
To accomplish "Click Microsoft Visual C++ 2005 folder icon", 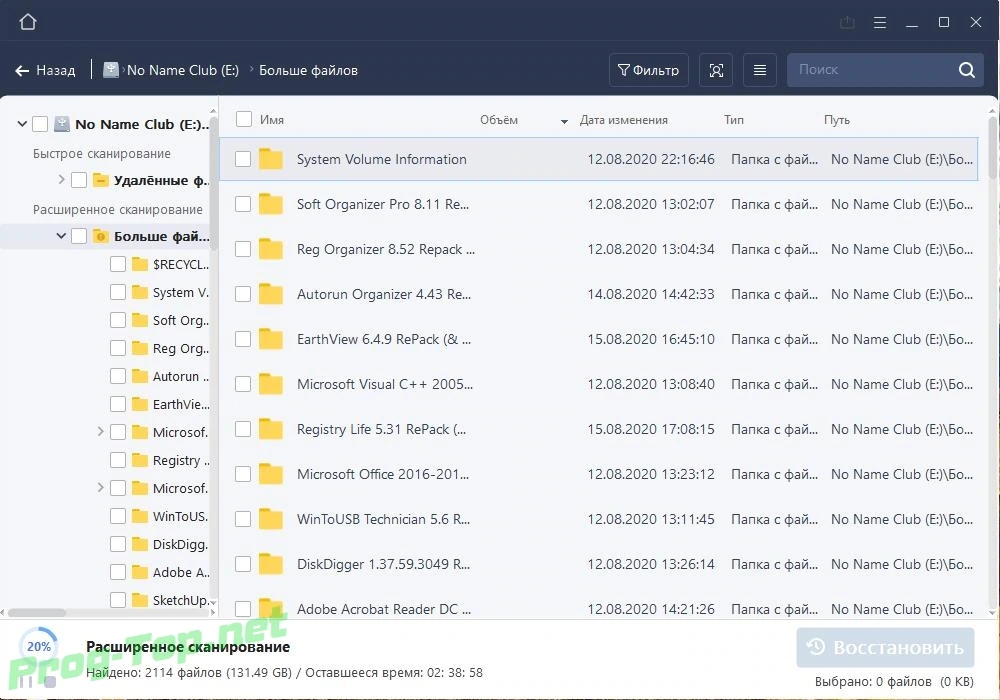I will (271, 384).
